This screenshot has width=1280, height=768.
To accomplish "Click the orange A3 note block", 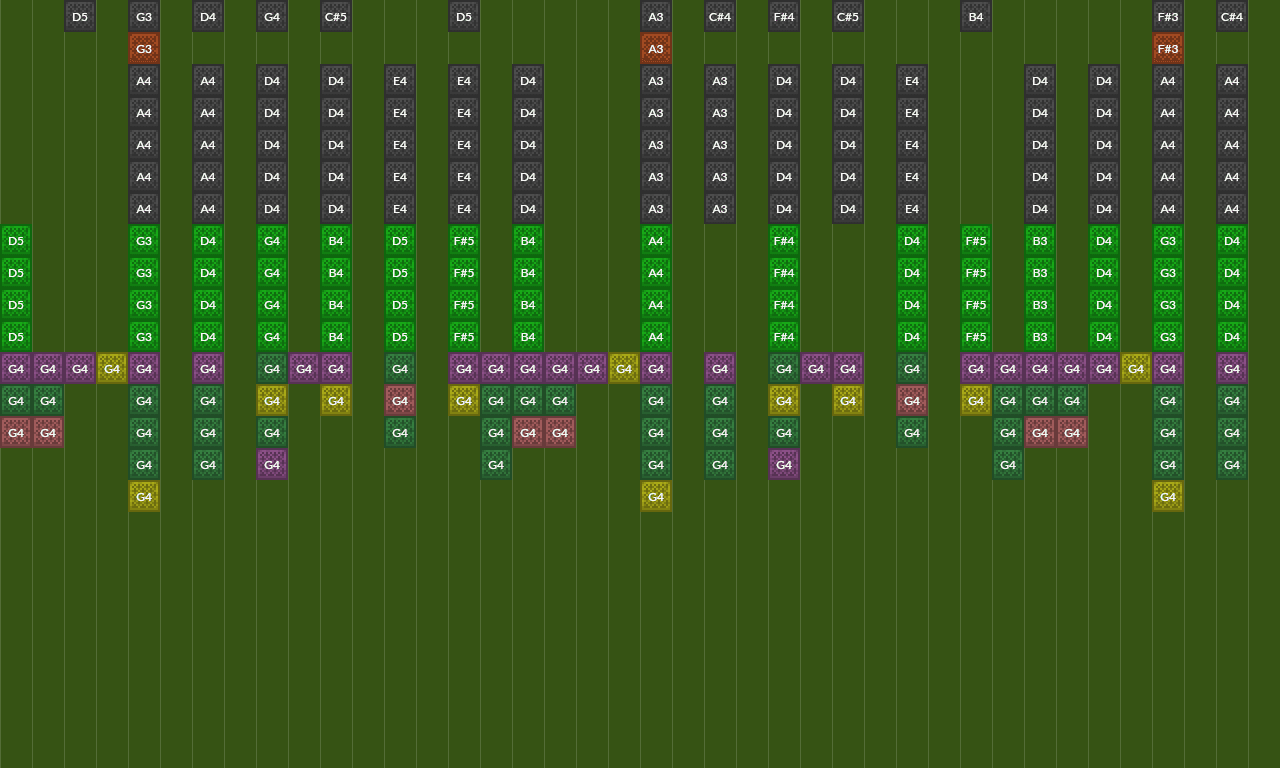I will pyautogui.click(x=656, y=48).
